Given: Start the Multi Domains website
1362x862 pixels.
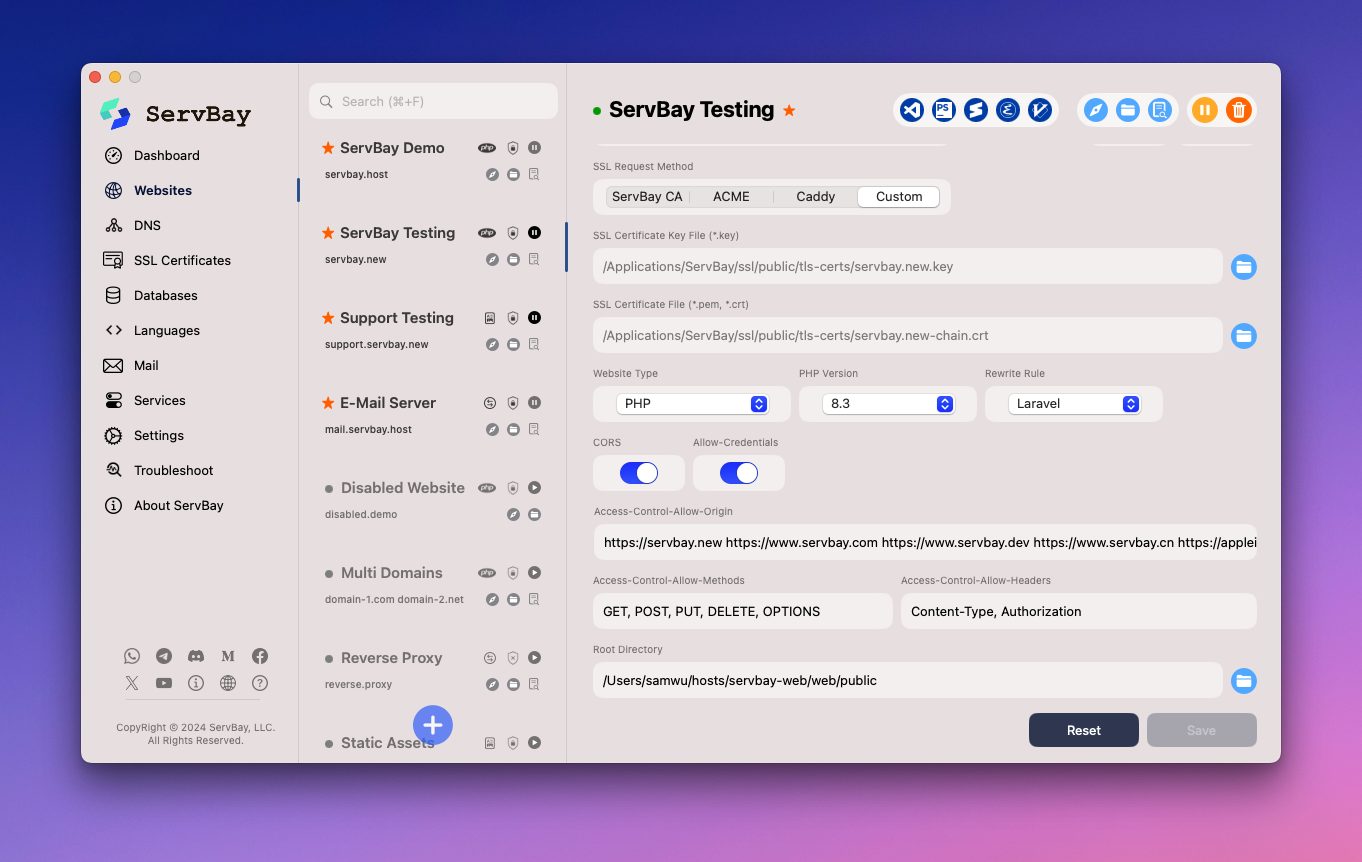Looking at the screenshot, I should (x=534, y=572).
